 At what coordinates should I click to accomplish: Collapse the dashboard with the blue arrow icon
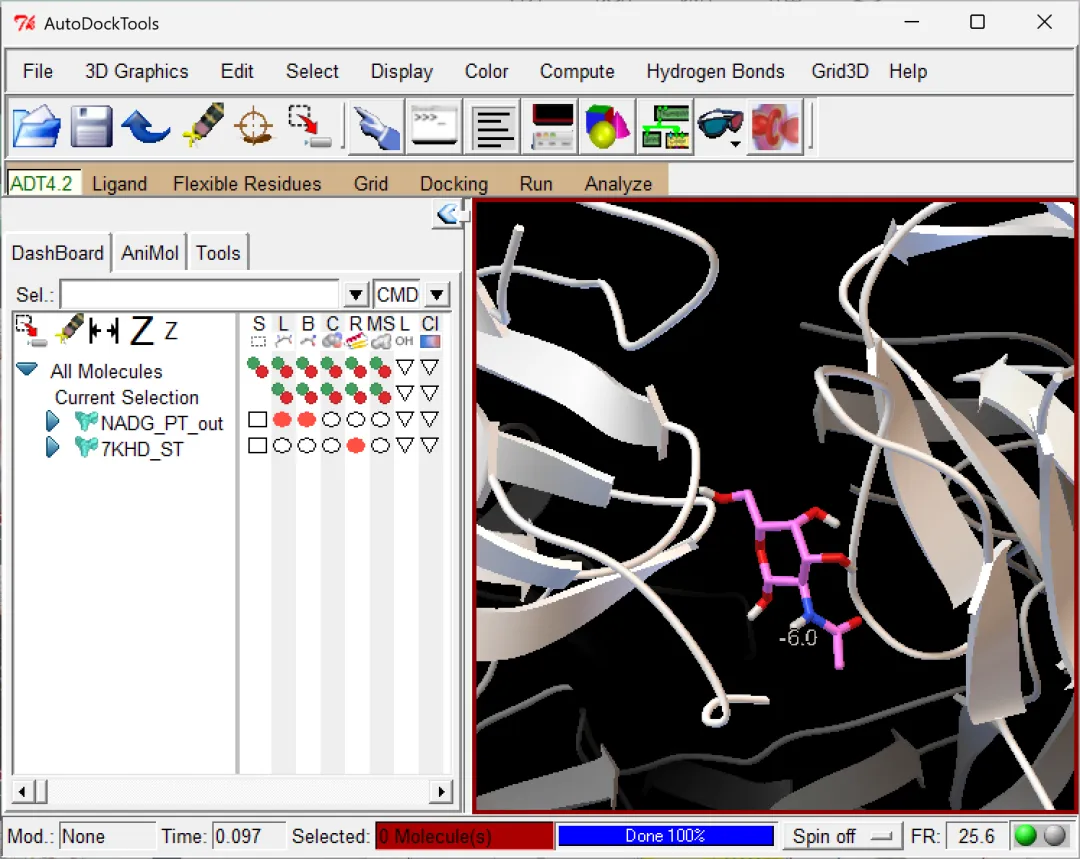(x=448, y=214)
